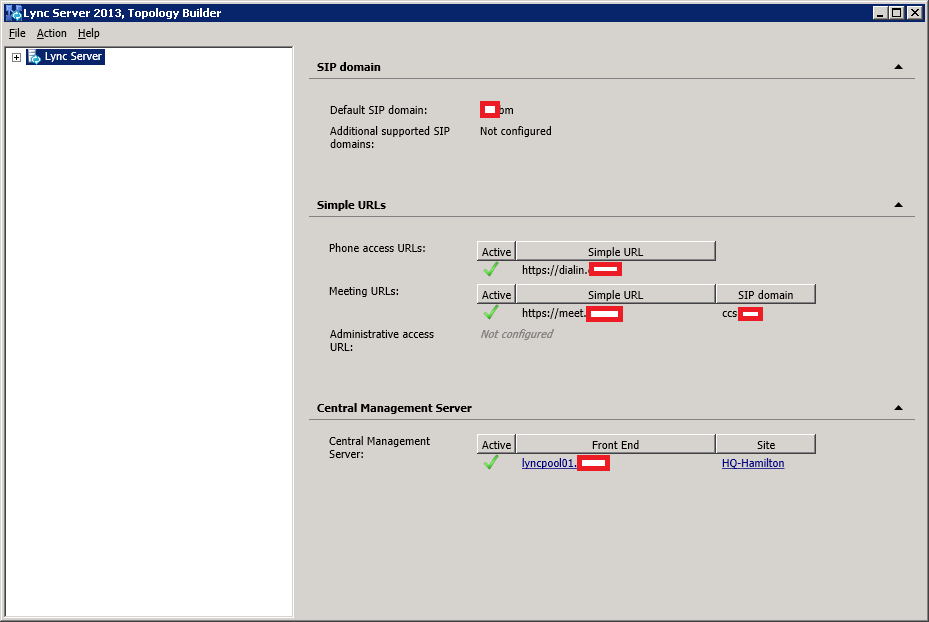The width and height of the screenshot is (929, 622).
Task: Open the Help menu
Action: [88, 33]
